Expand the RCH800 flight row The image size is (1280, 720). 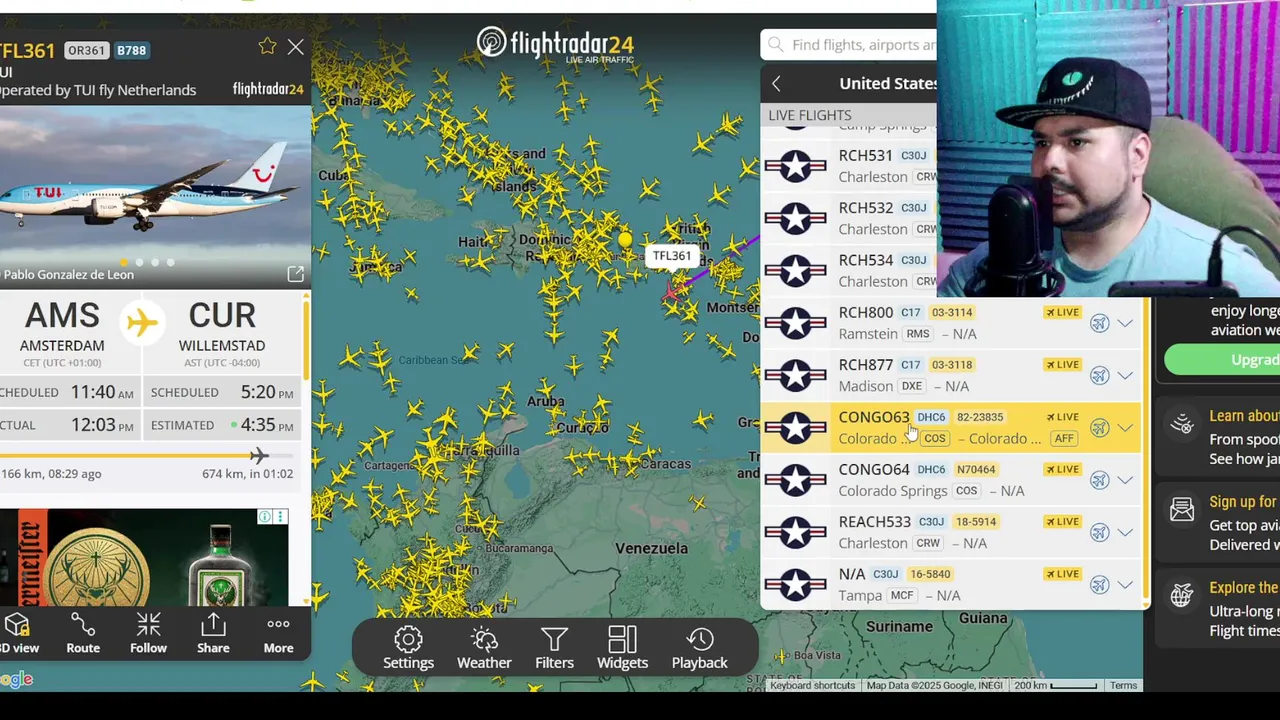coord(1125,323)
